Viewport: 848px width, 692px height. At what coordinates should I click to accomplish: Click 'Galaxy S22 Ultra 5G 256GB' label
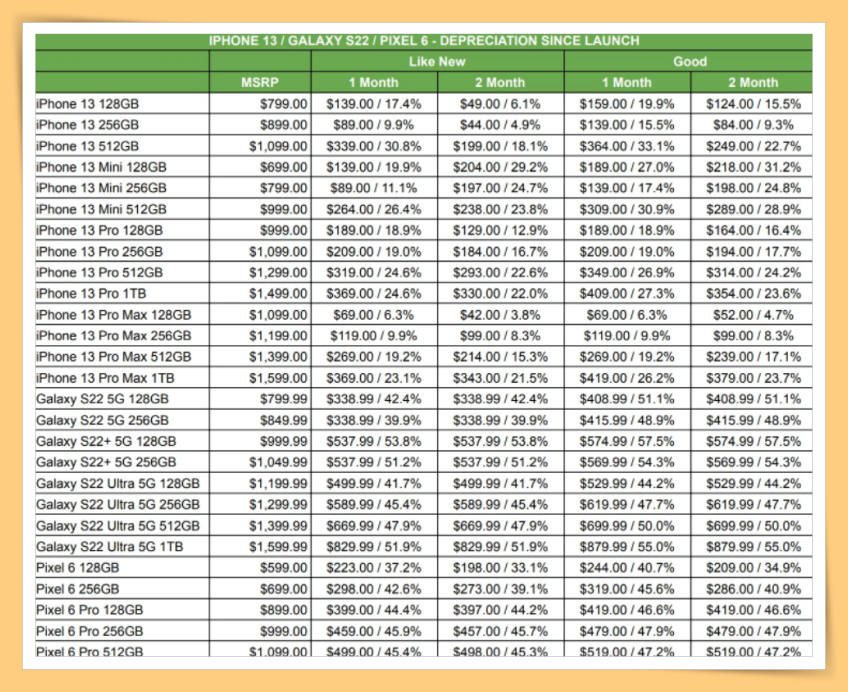click(118, 505)
